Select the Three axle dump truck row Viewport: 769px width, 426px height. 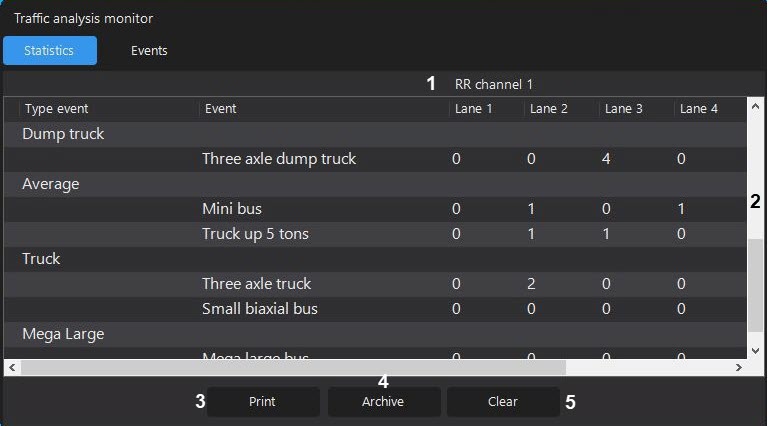[x=279, y=159]
